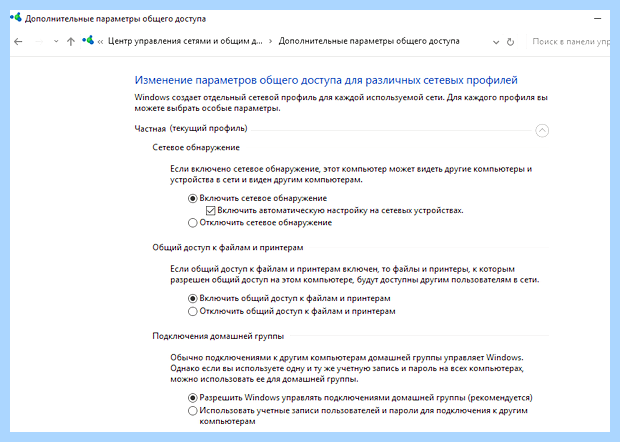Collapse the 'Частная' profile section

click(542, 130)
